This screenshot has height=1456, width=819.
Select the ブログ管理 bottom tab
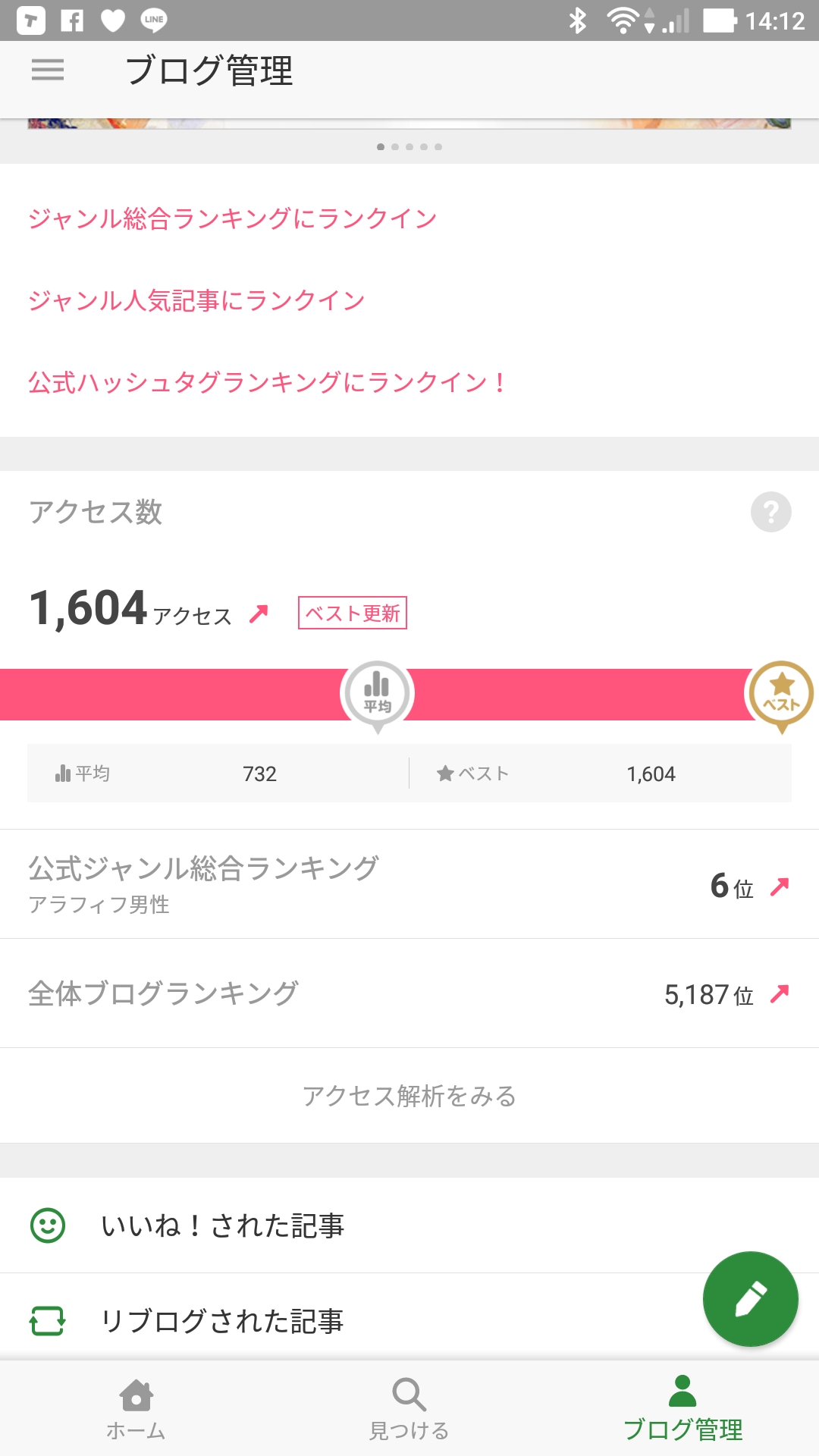(x=682, y=1408)
